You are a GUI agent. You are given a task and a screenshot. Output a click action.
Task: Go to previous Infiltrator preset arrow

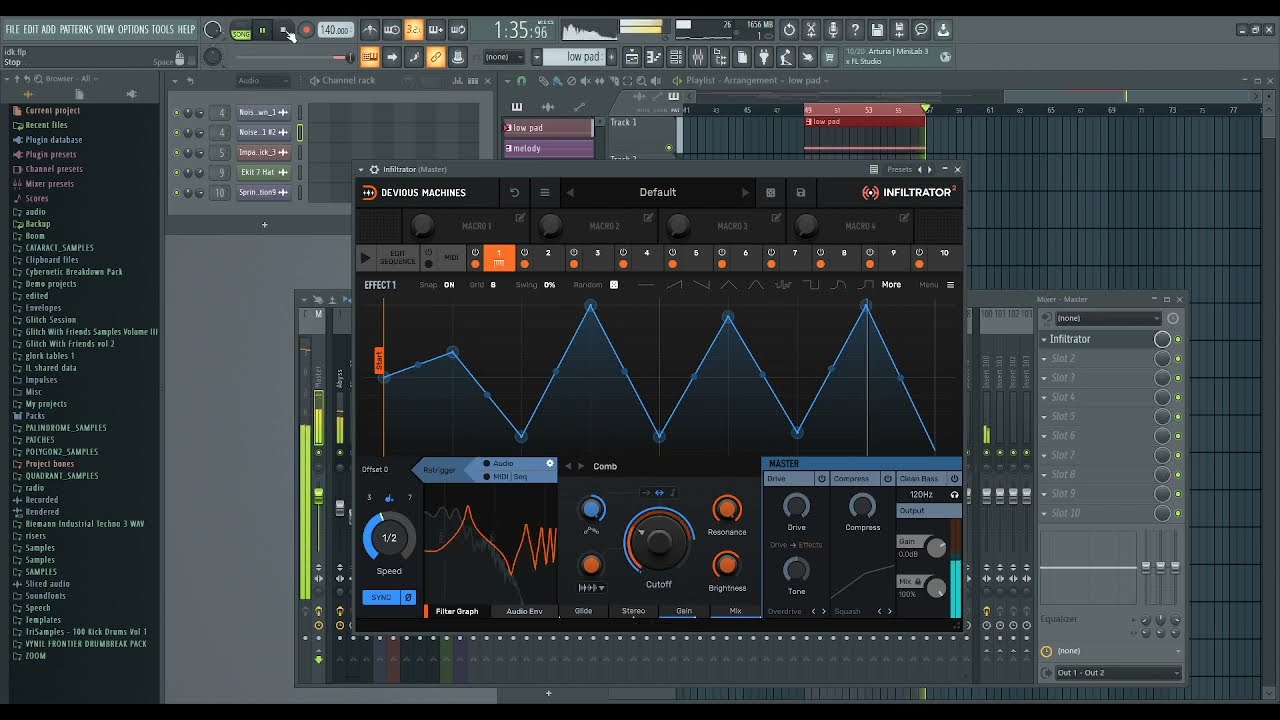point(571,192)
